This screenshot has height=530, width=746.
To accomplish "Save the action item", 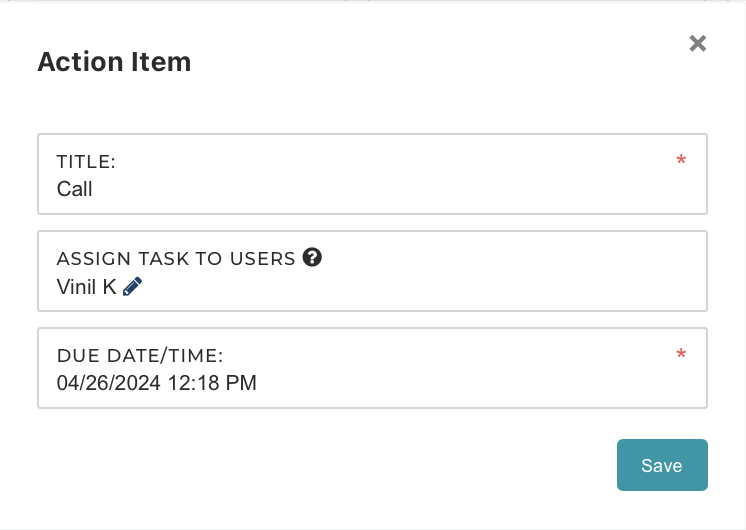I will click(662, 465).
